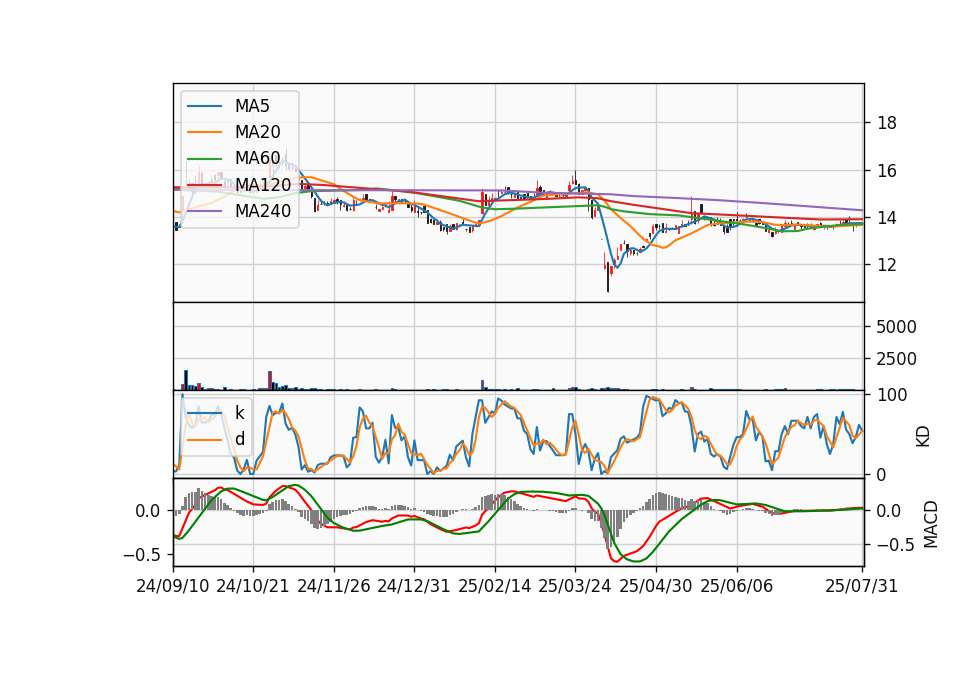The image size is (960, 690).
Task: Click the green MA60 legend line sample
Action: (x=204, y=159)
